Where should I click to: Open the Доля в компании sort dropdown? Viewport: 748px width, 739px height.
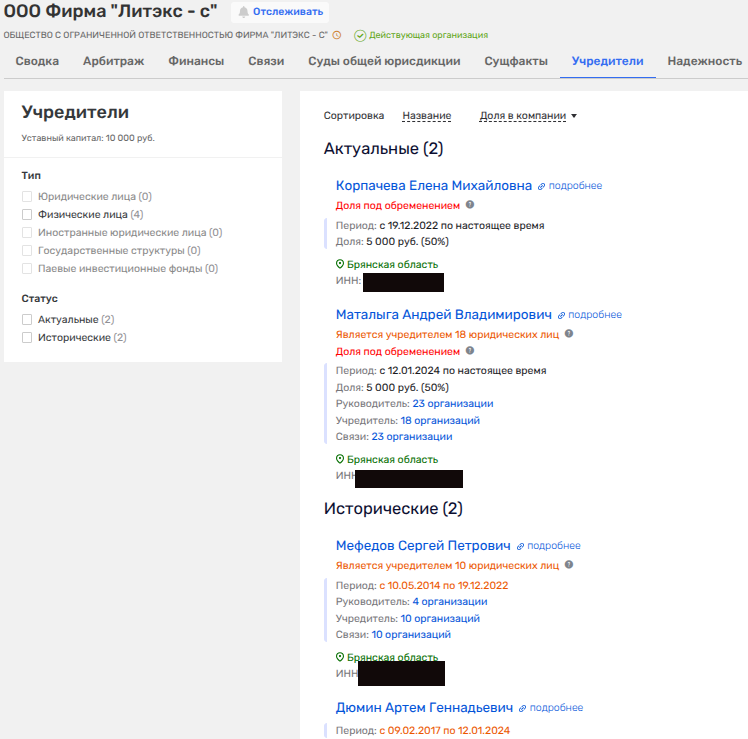tap(528, 116)
